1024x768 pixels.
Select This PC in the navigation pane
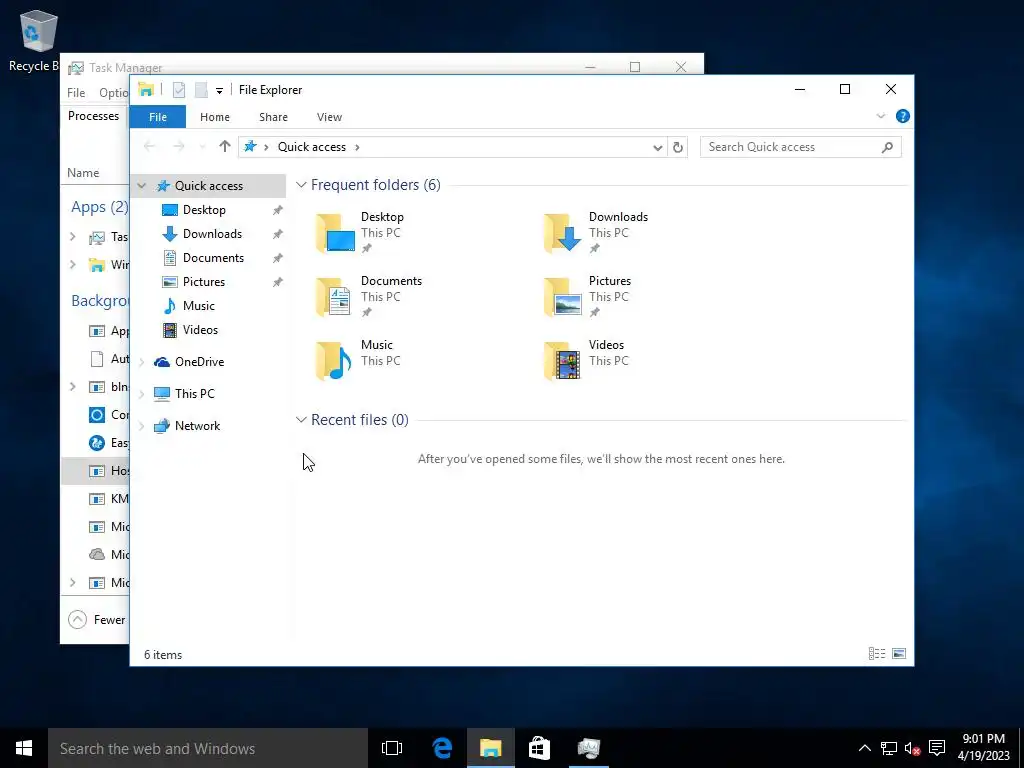[x=194, y=394]
